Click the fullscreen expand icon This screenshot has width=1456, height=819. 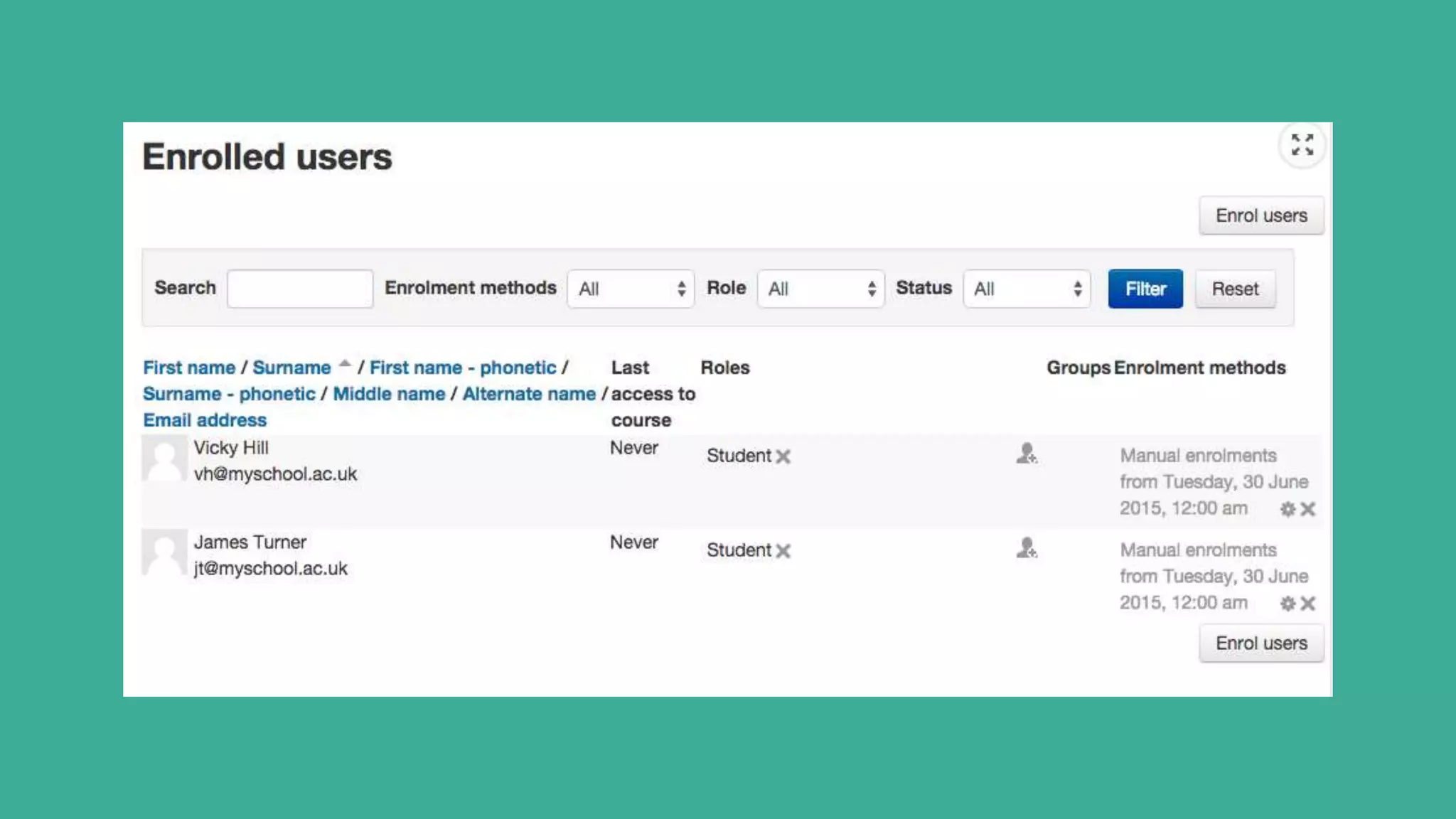pyautogui.click(x=1302, y=145)
